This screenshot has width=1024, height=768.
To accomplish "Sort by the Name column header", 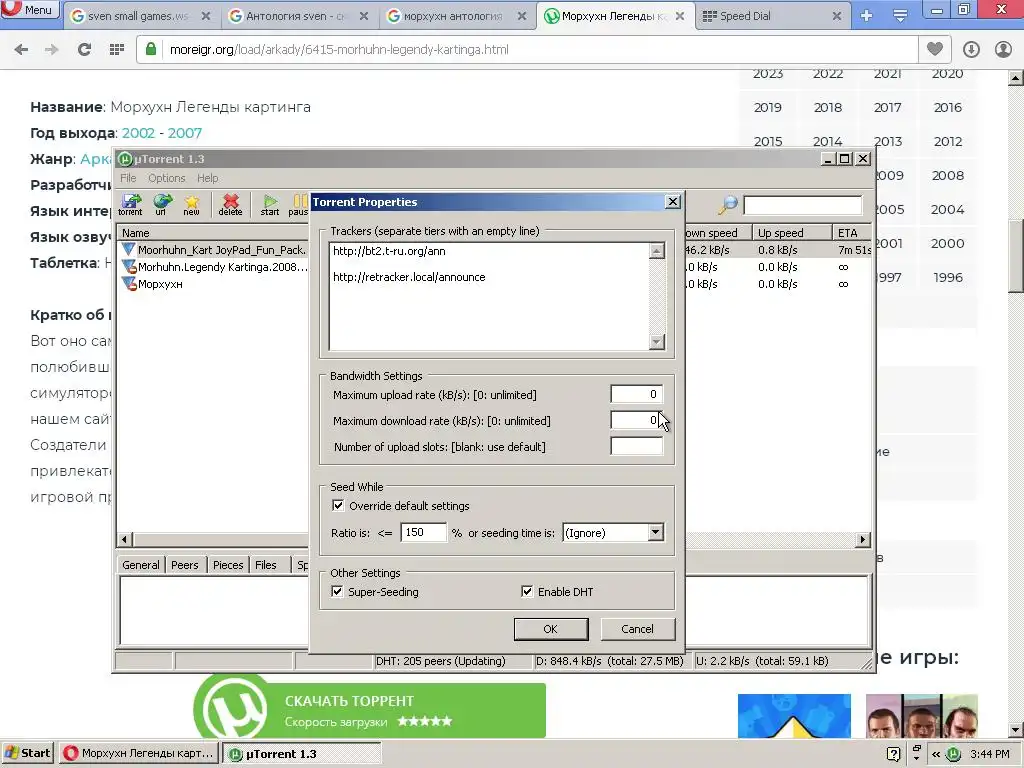I will tap(212, 233).
